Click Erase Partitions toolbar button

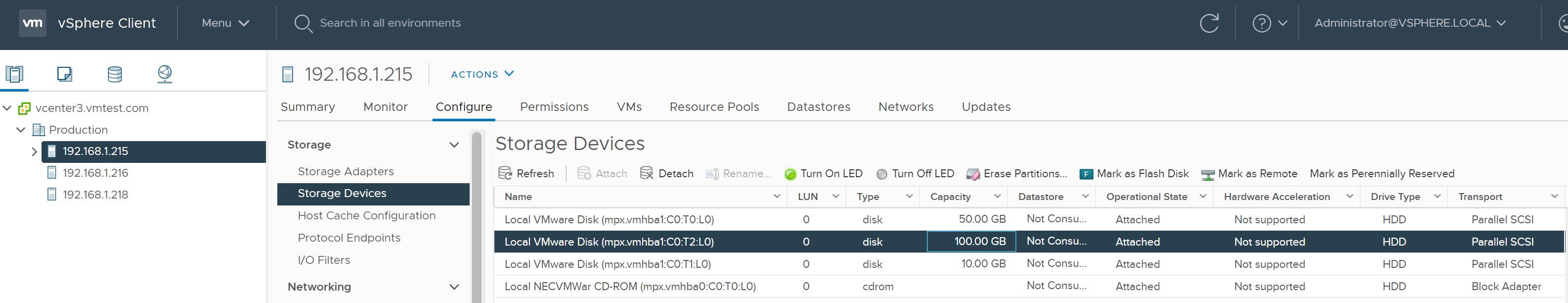point(1016,174)
